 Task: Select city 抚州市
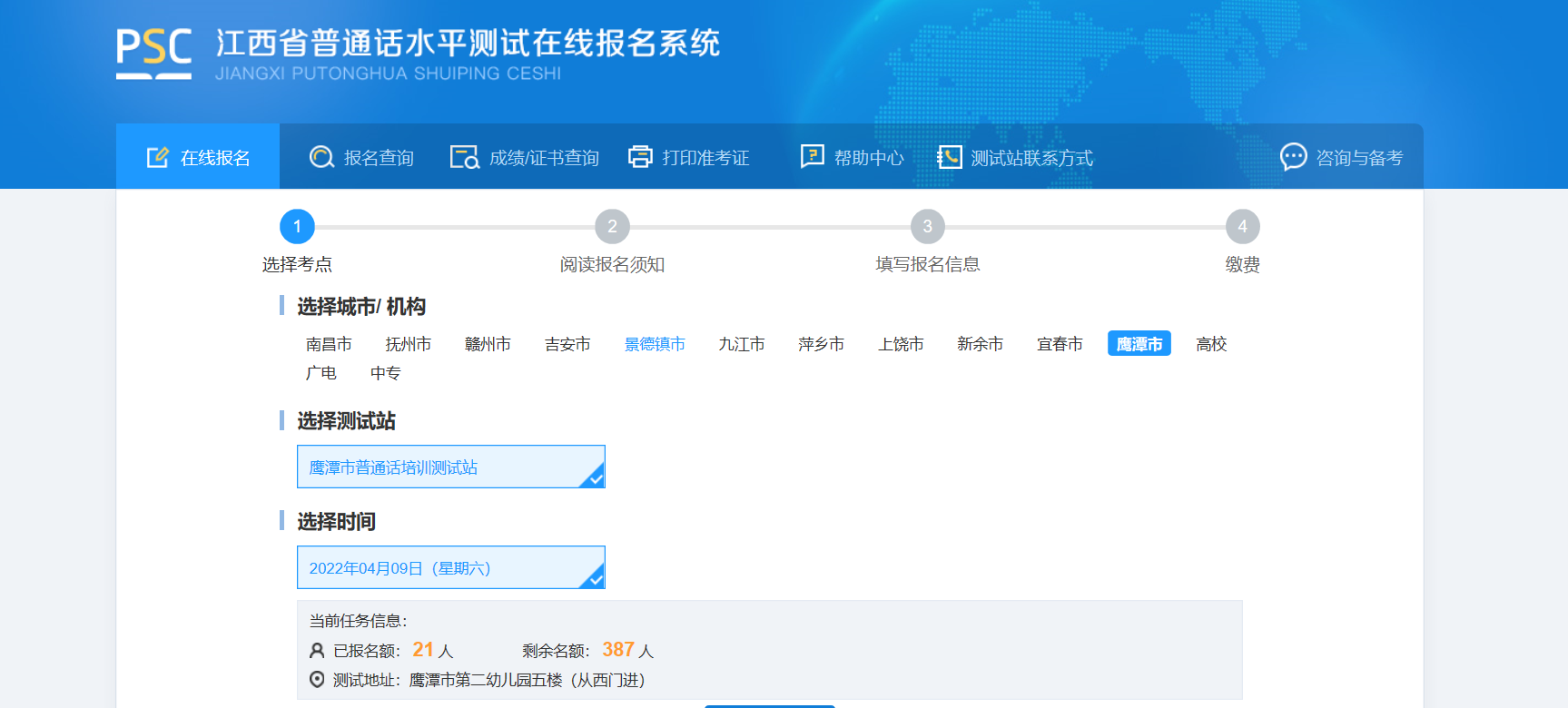pyautogui.click(x=408, y=344)
